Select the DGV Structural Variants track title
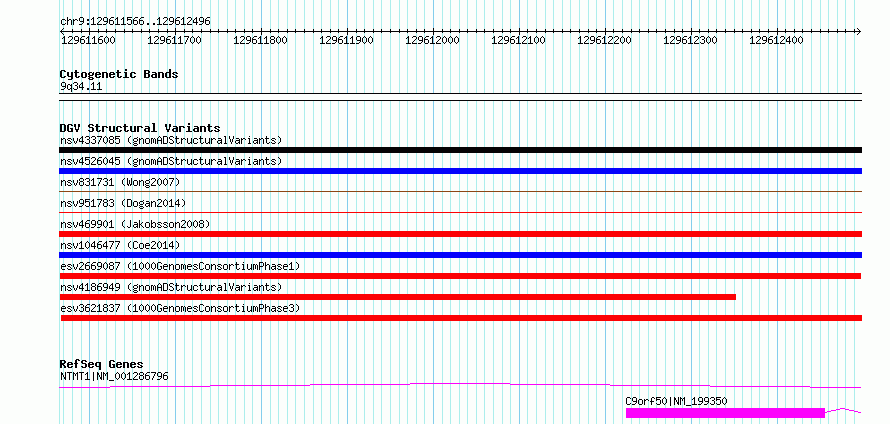 (x=140, y=128)
